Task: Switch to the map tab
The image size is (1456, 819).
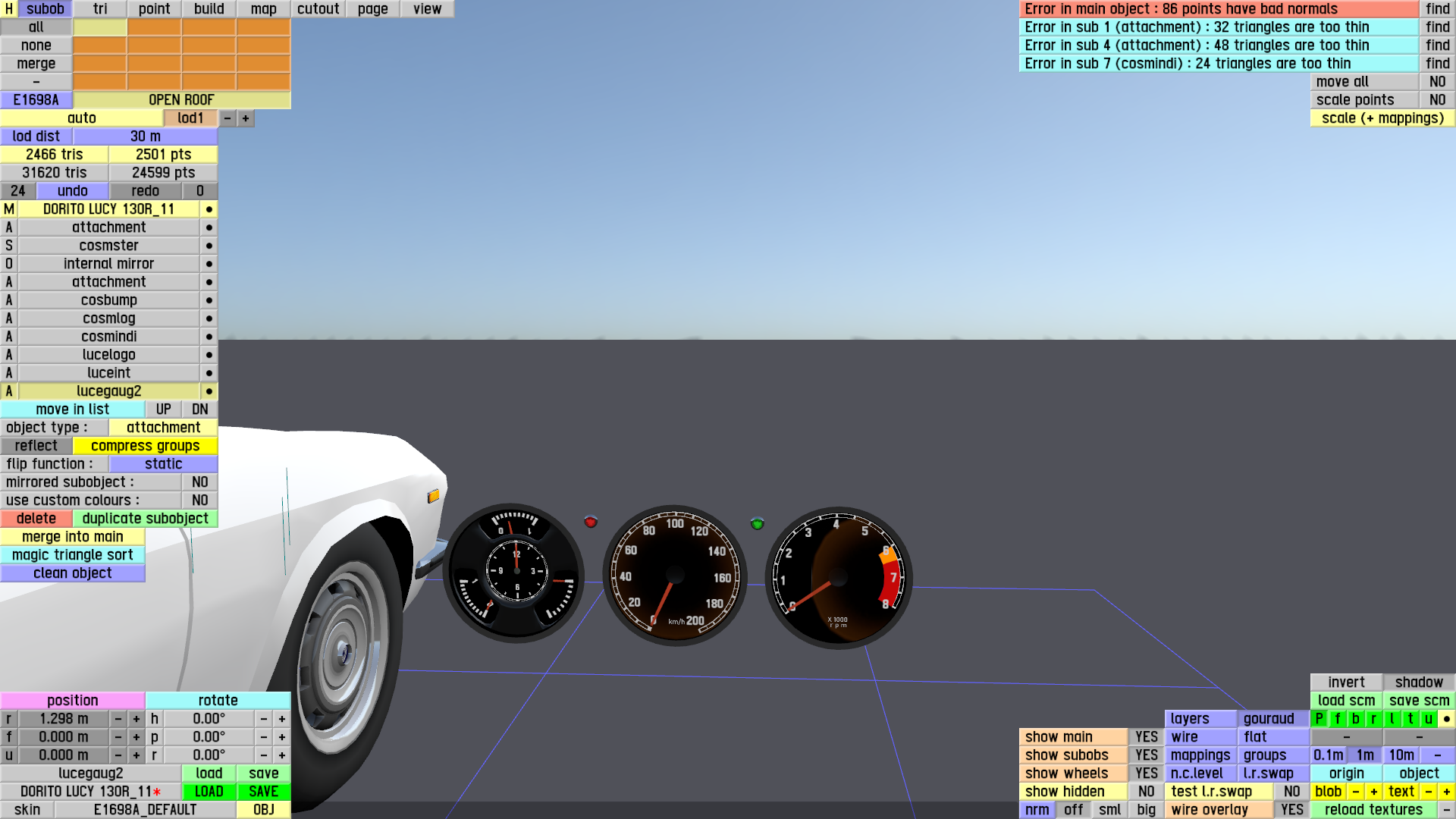Action: click(263, 9)
